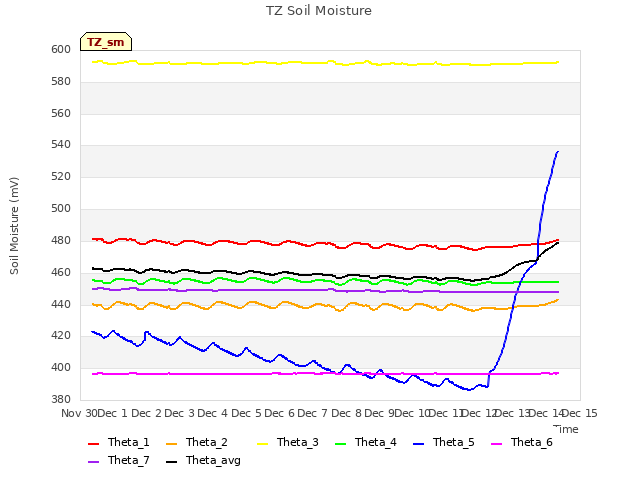This screenshot has height=480, width=640.
Task: Select the Theta_5 legend label
Action: pos(453,442)
